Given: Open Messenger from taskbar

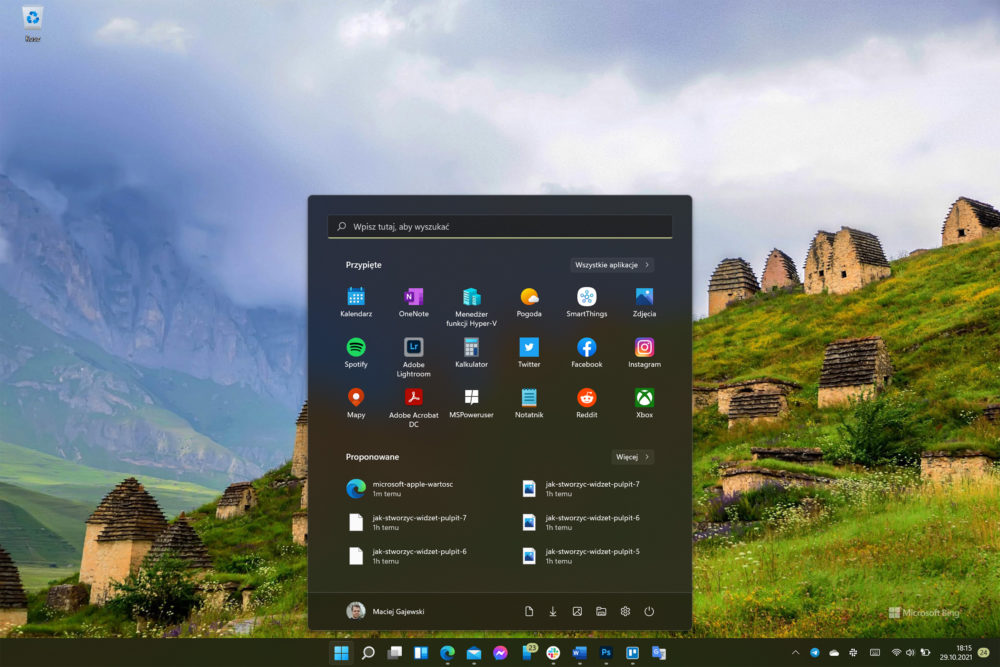Looking at the screenshot, I should (500, 652).
